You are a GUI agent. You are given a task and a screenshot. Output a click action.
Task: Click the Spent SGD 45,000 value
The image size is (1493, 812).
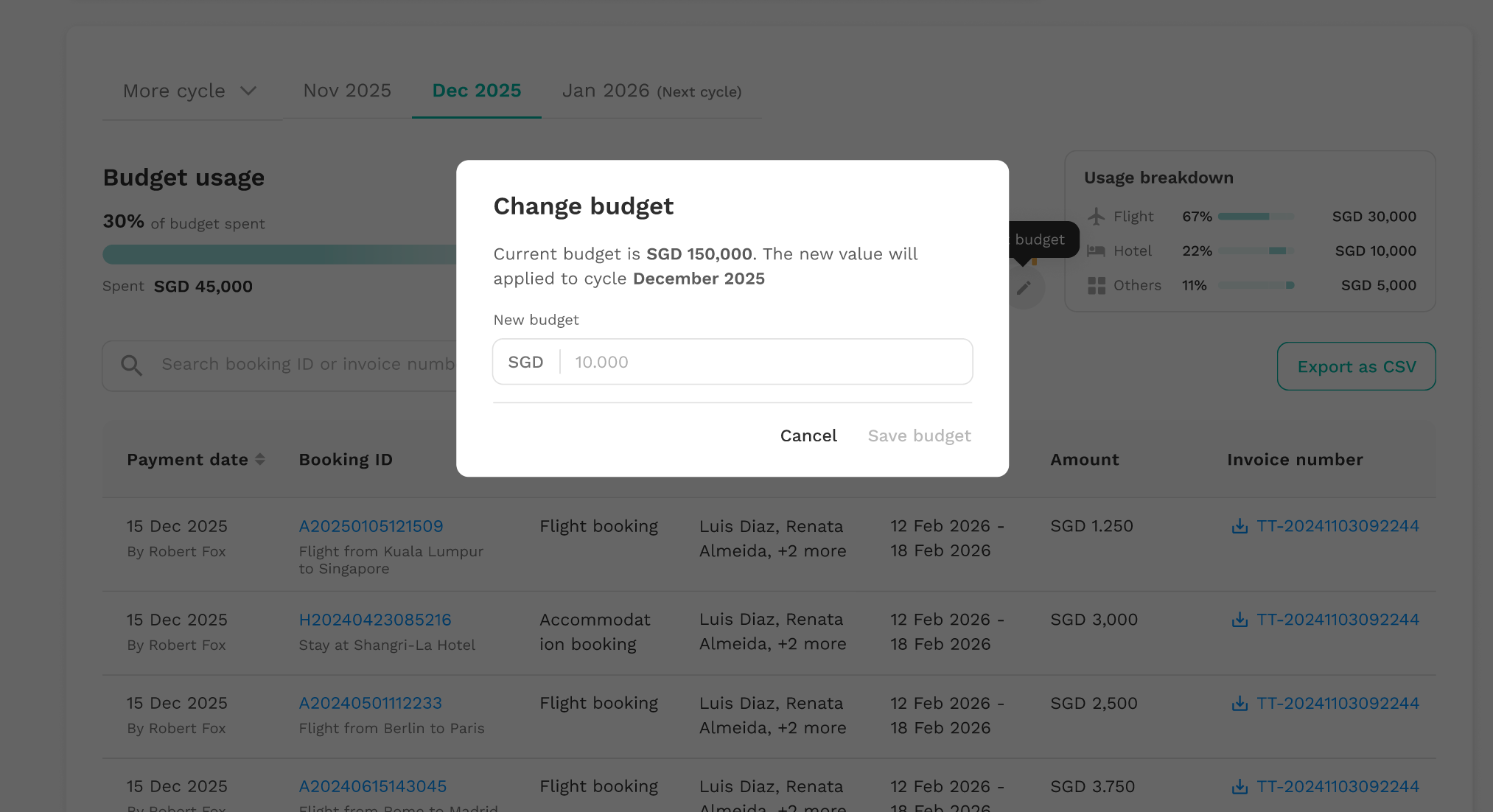203,287
